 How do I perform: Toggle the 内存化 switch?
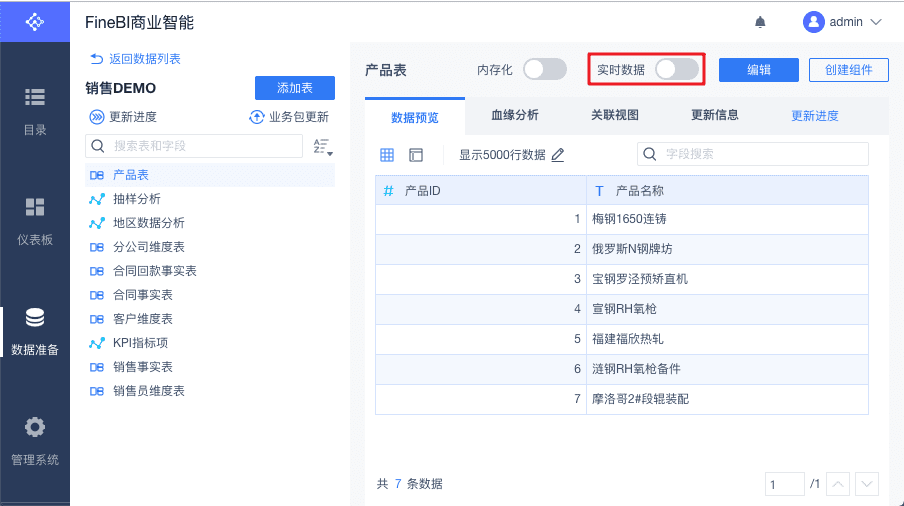pyautogui.click(x=544, y=69)
